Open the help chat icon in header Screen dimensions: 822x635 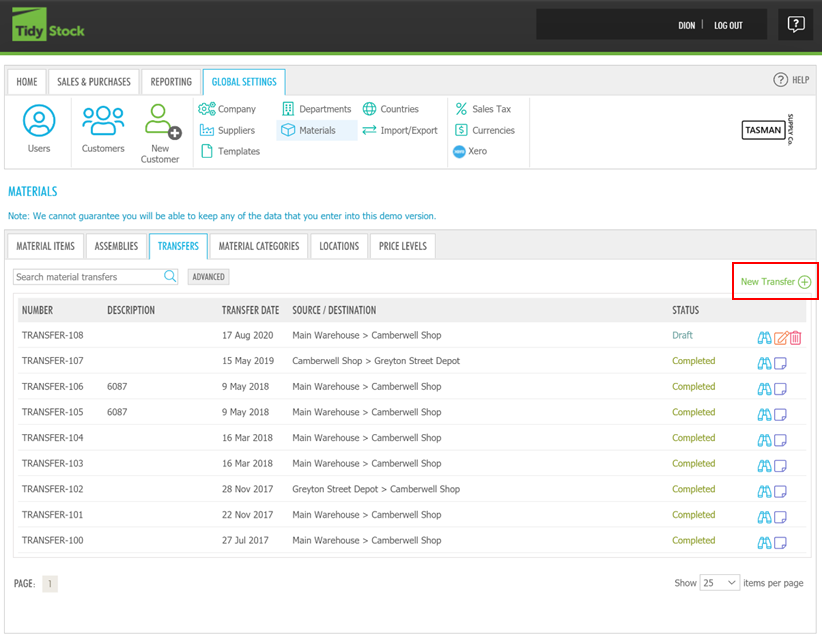point(795,25)
